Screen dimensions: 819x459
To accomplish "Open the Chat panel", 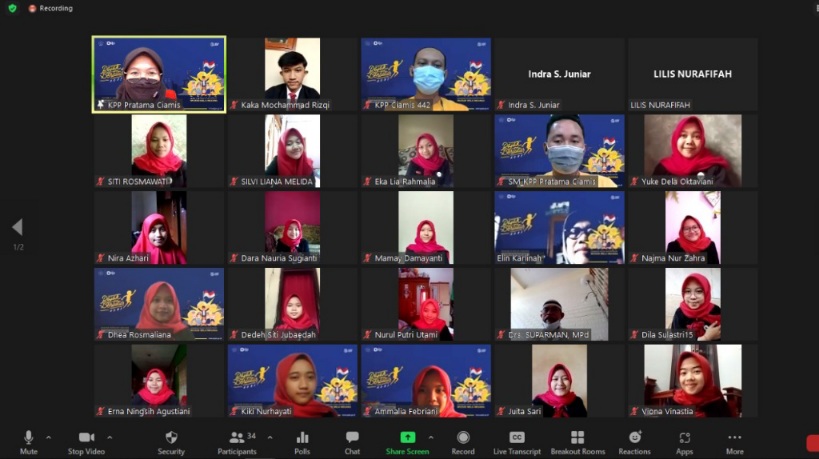I will (352, 441).
